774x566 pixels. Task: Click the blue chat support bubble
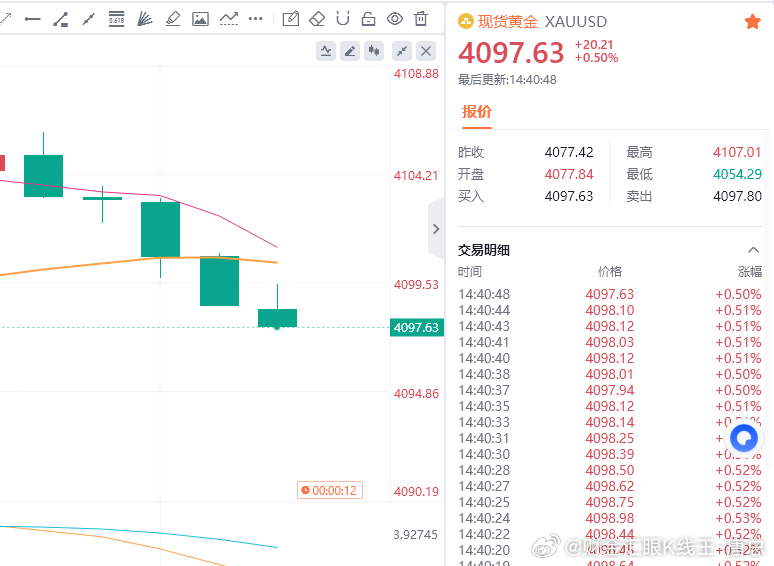coord(744,438)
